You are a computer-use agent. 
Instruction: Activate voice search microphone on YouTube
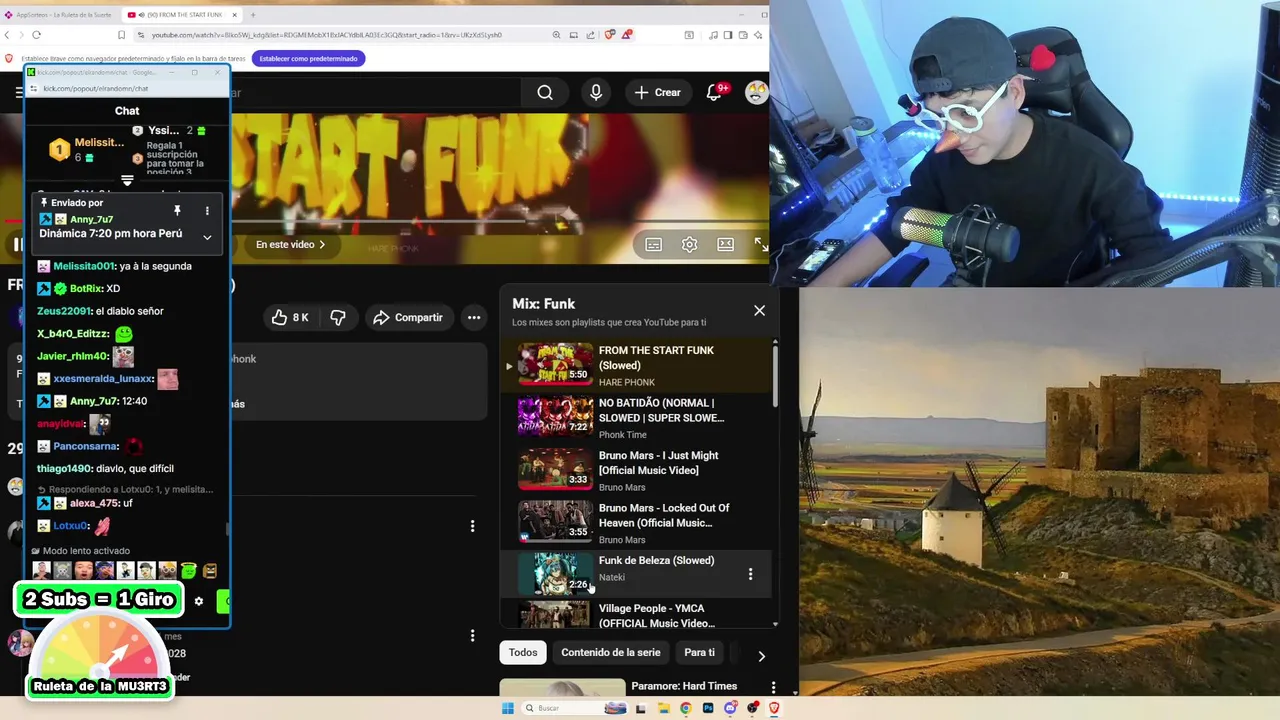coord(596,92)
